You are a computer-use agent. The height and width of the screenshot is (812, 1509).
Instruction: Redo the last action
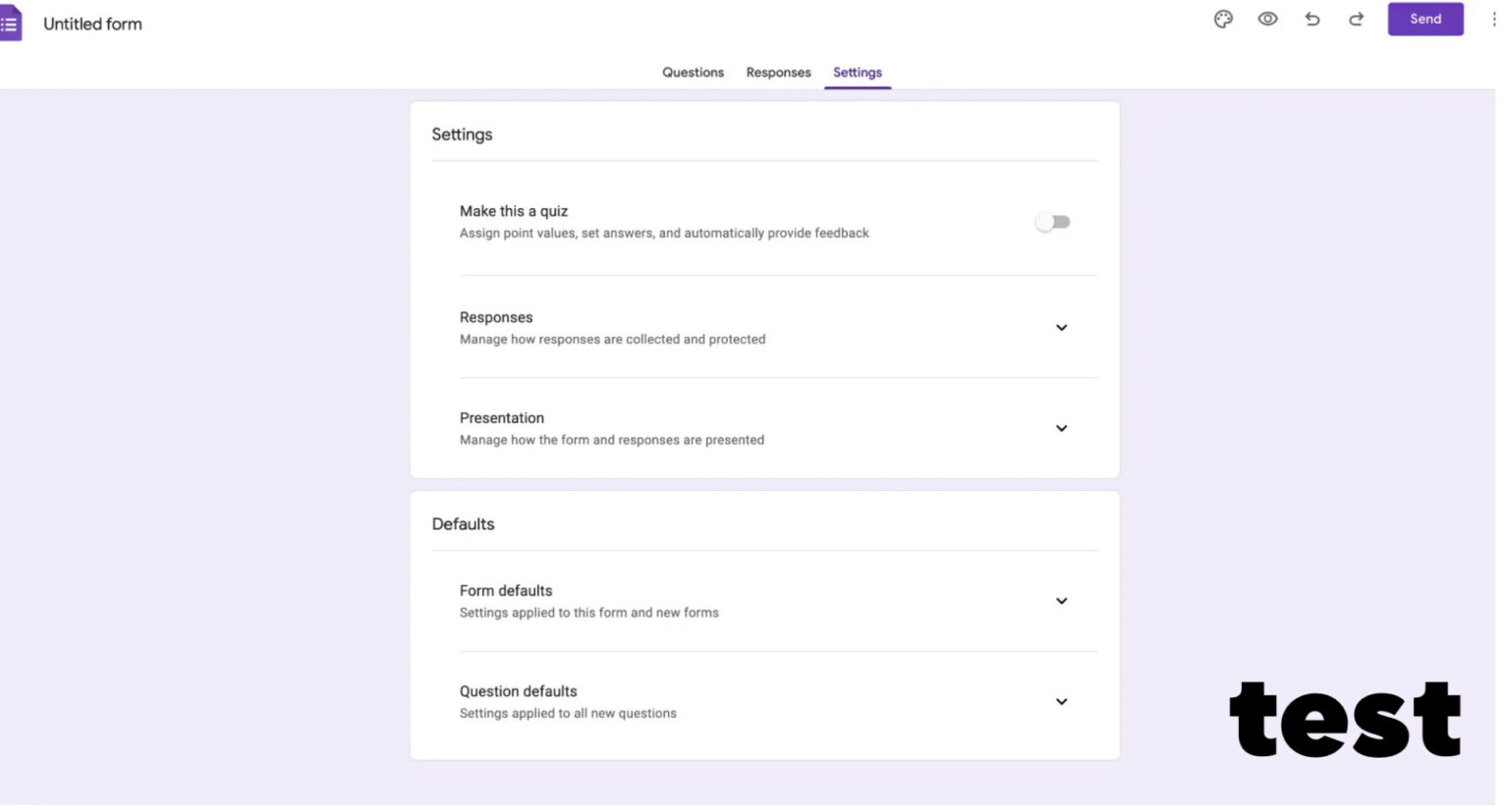(x=1356, y=19)
